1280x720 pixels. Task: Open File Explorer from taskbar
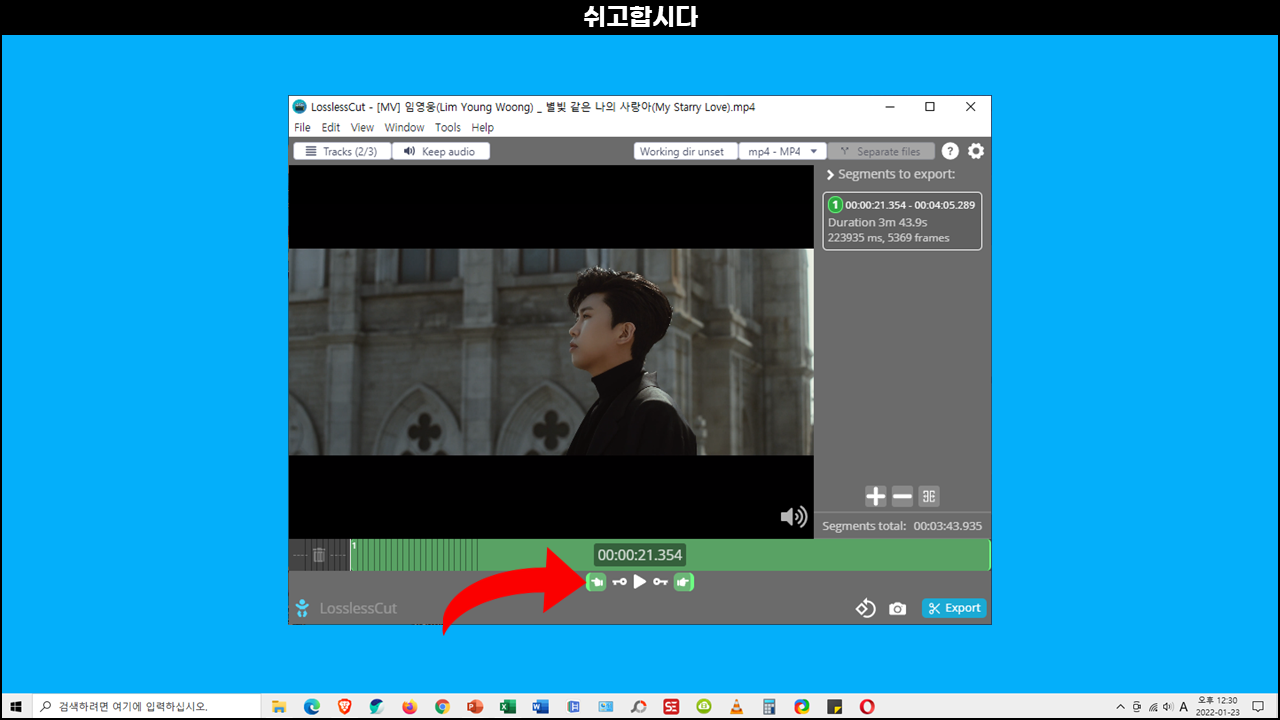coord(279,706)
